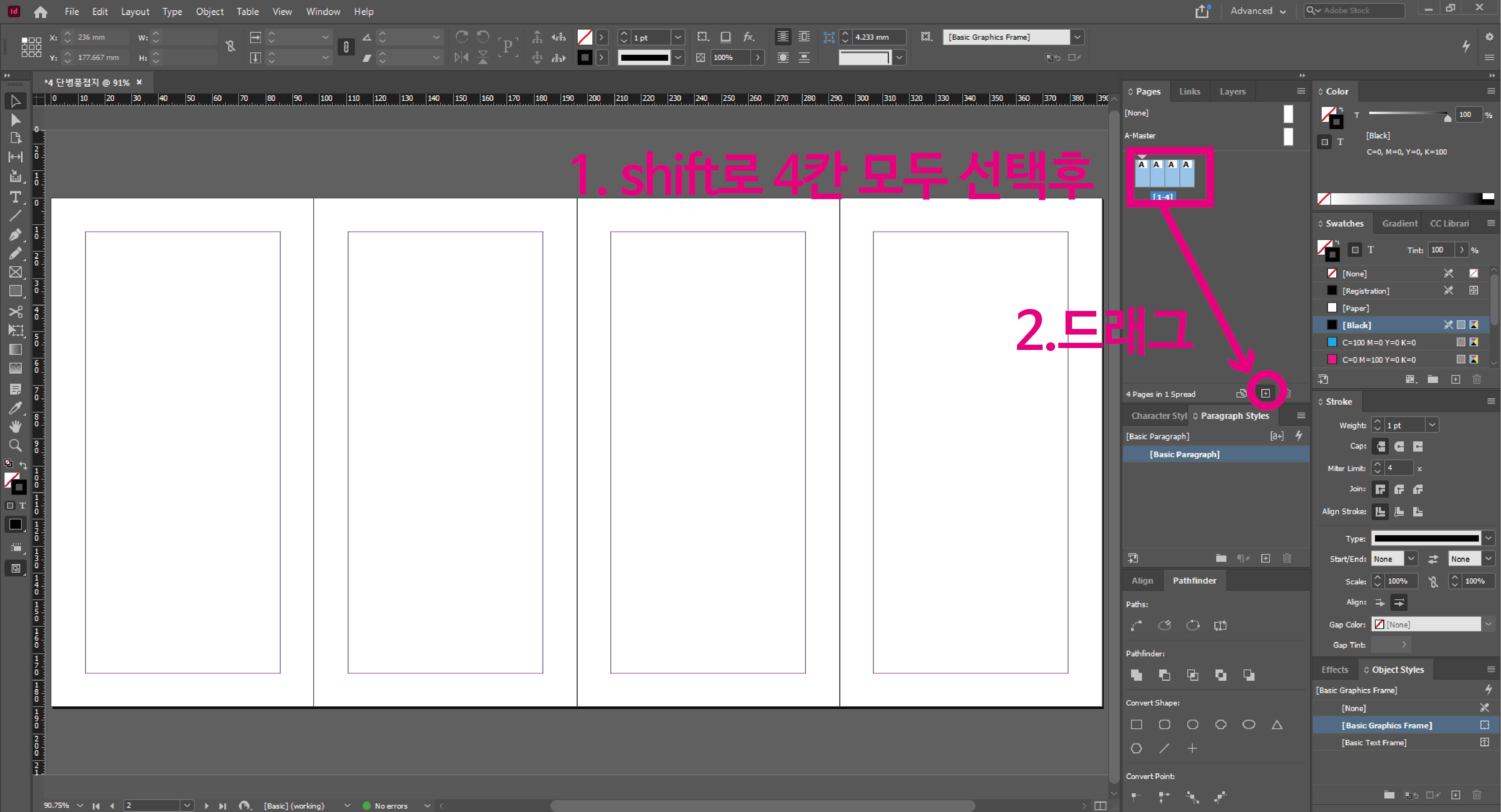Select the Page tool
Viewport: 1501px width, 812px height.
point(16,139)
